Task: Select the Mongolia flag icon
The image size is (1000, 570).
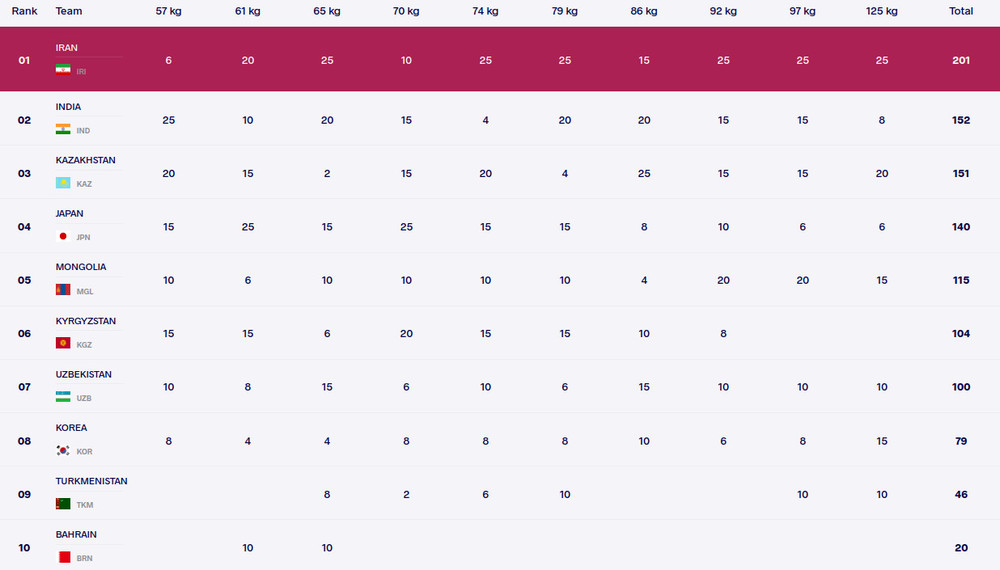Action: click(63, 290)
